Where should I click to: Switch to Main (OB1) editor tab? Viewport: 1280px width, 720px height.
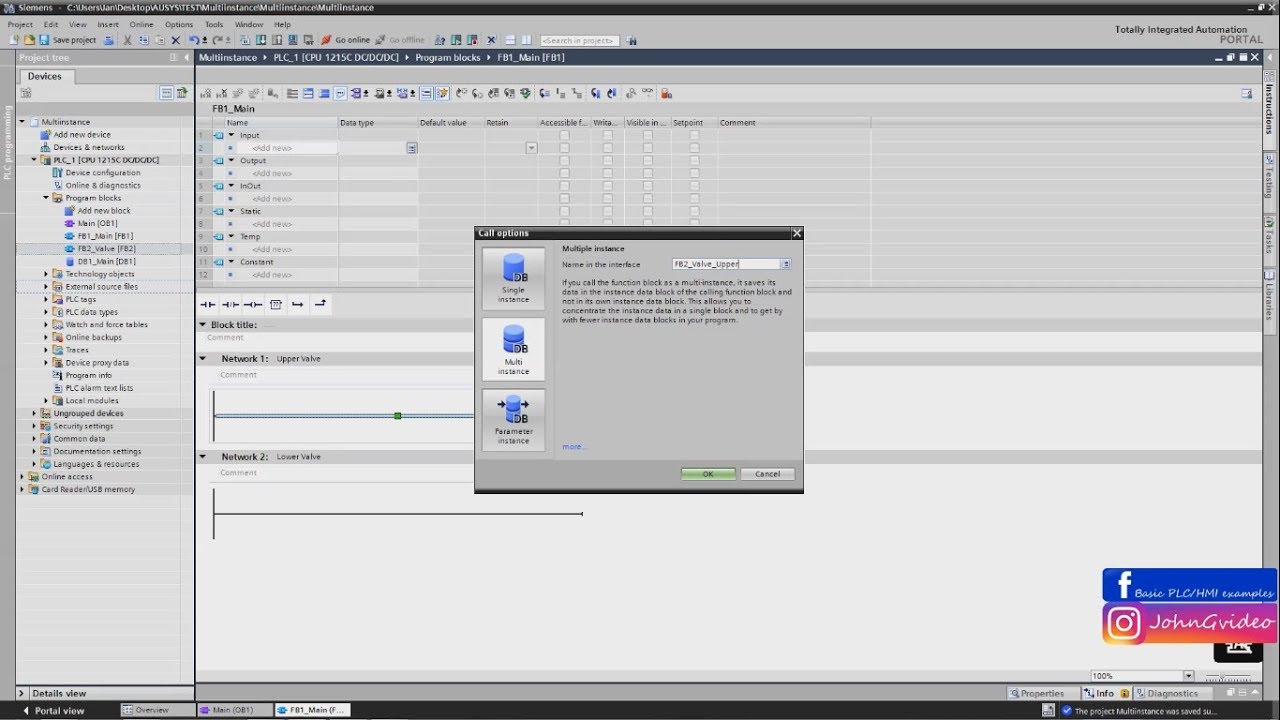pyautogui.click(x=232, y=710)
